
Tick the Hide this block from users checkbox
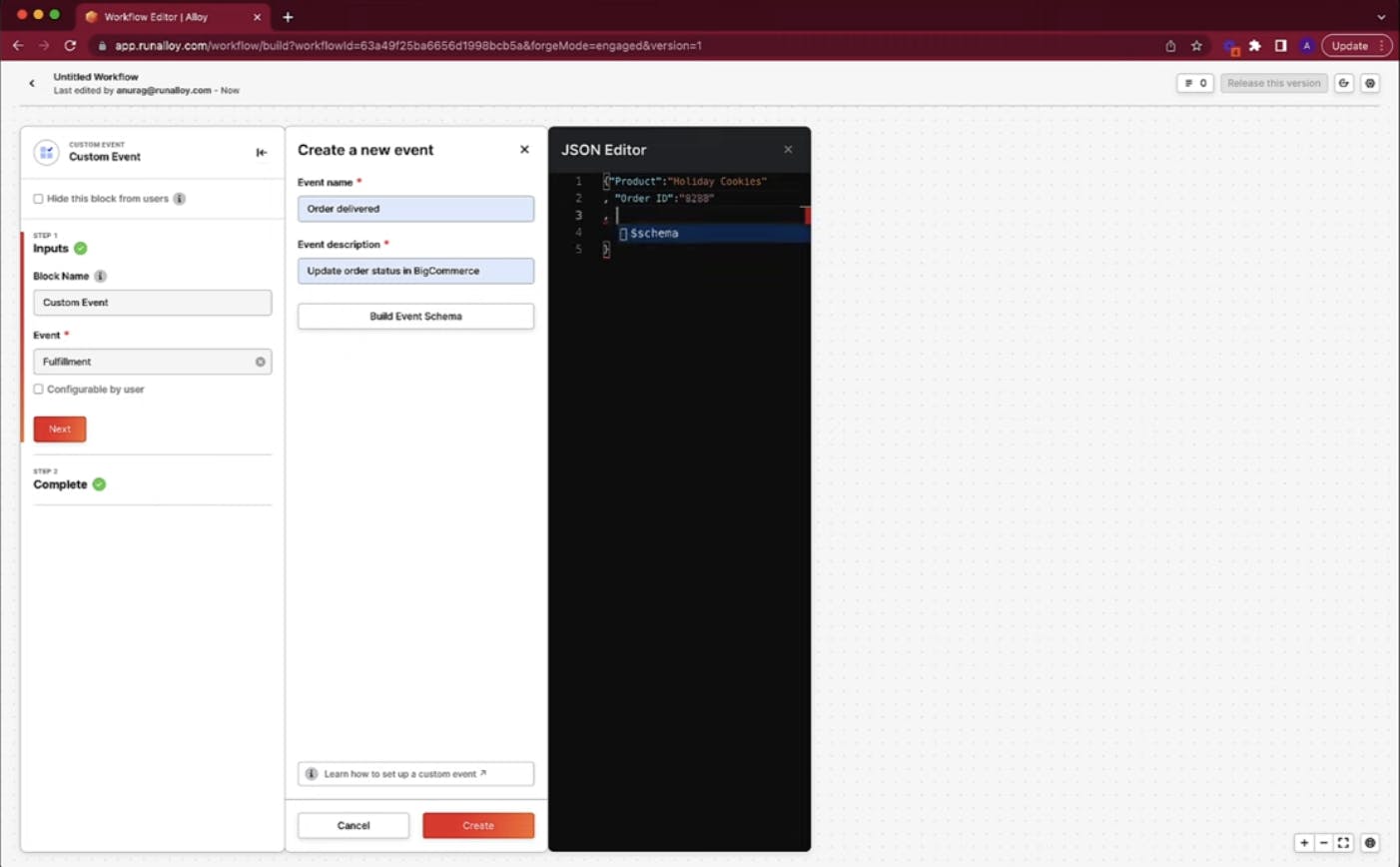pos(39,199)
